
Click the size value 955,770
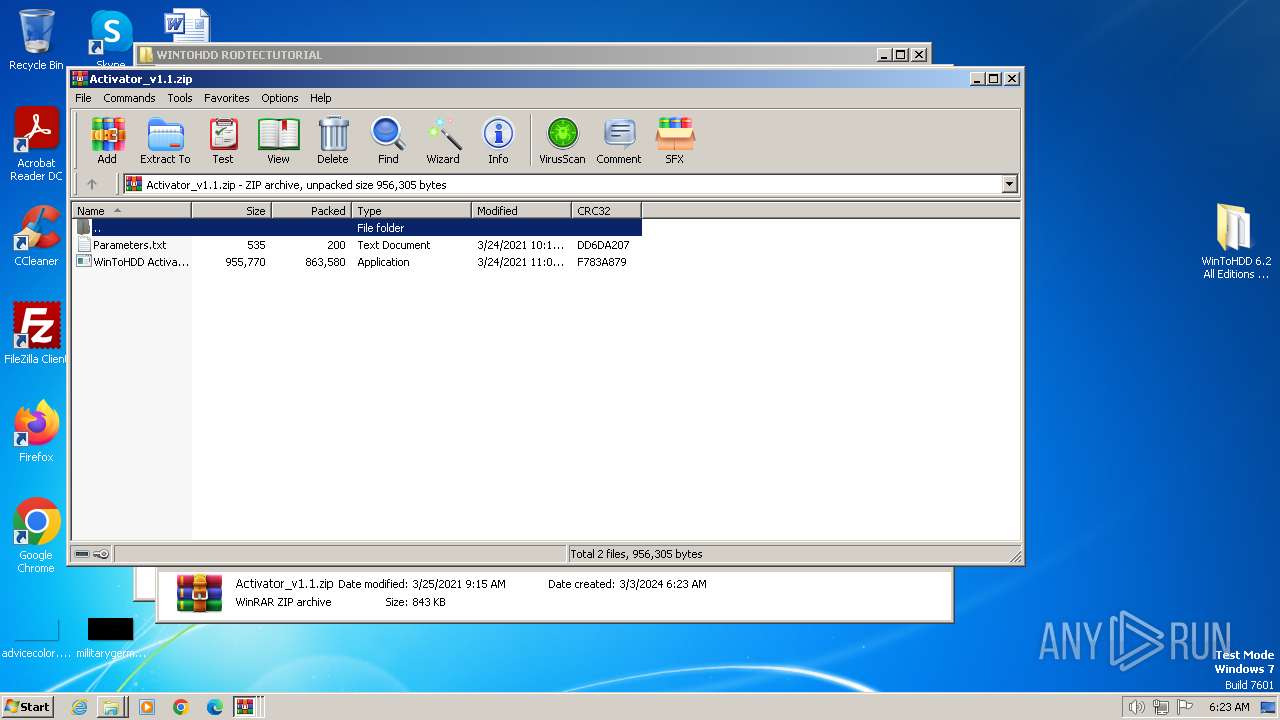tap(245, 262)
